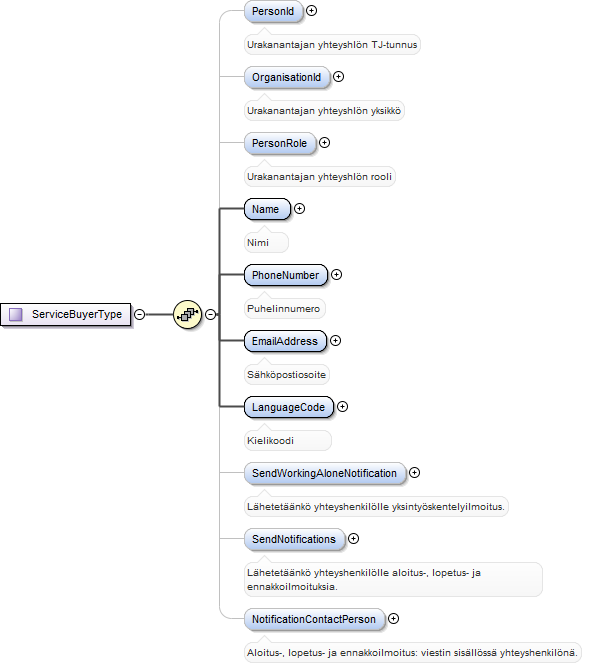Image resolution: width=589 pixels, height=666 pixels.
Task: Expand the EmailAddress plus icon
Action: click(x=335, y=341)
